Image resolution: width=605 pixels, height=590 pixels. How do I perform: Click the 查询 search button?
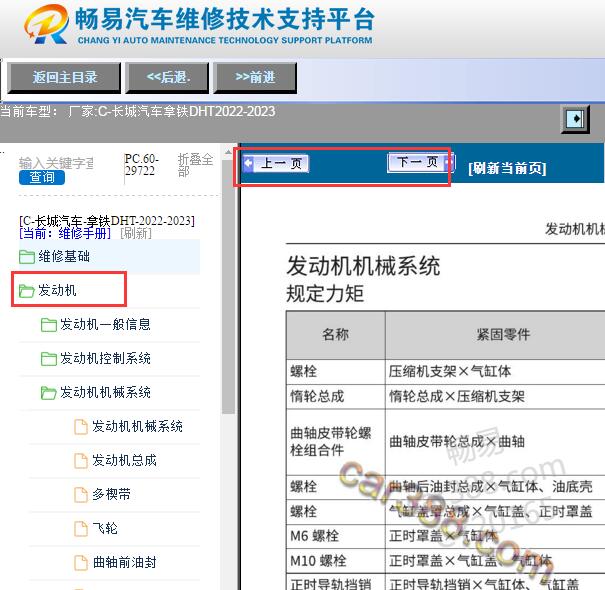point(42,178)
